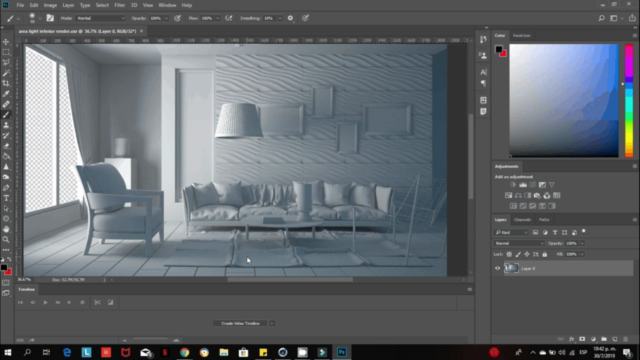Screen dimensions: 640x360
Task: Add Photo Filter adjustment
Action: coord(537,196)
